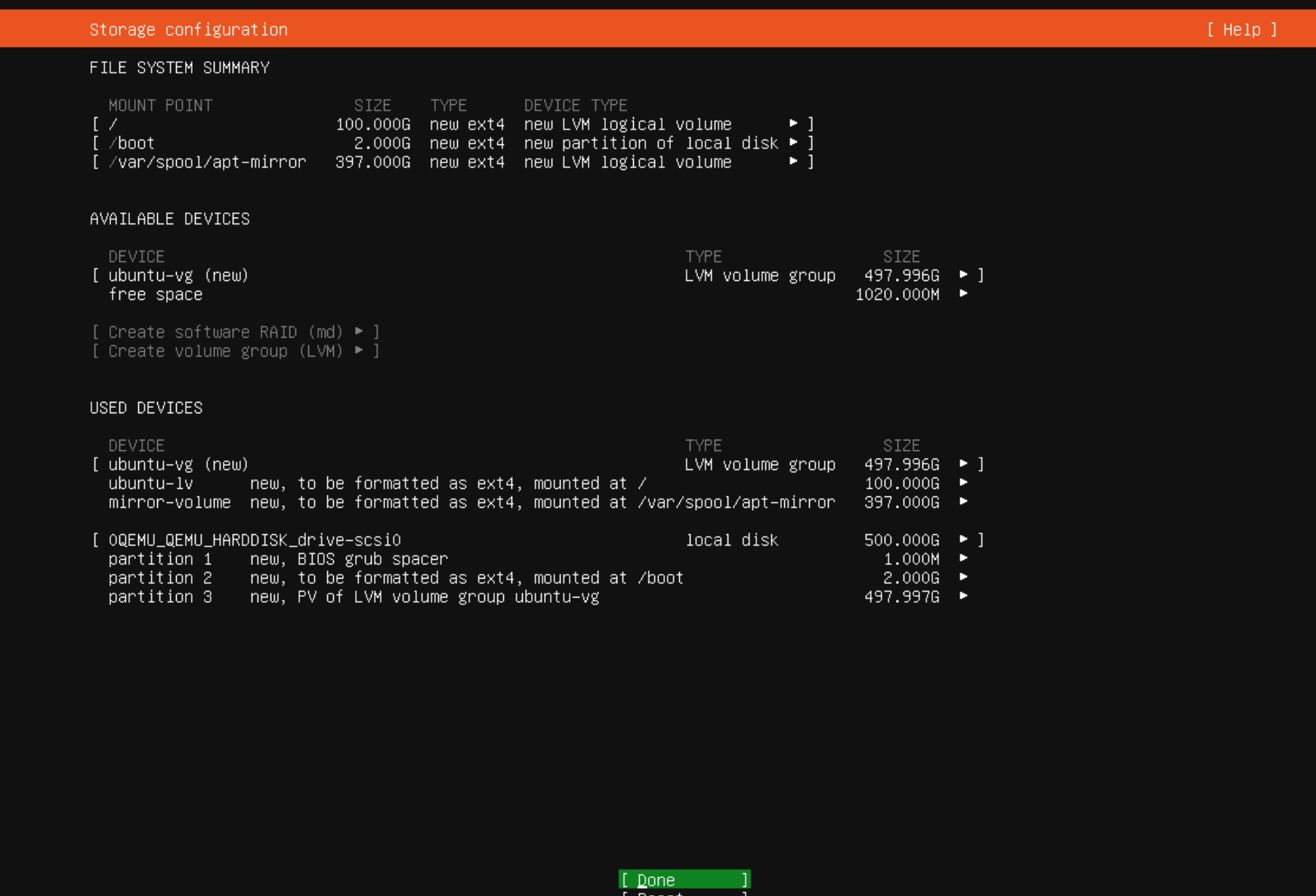Expand arrow for /boot partition of local disk
Screen dimensions: 1316x896
[x=793, y=142]
